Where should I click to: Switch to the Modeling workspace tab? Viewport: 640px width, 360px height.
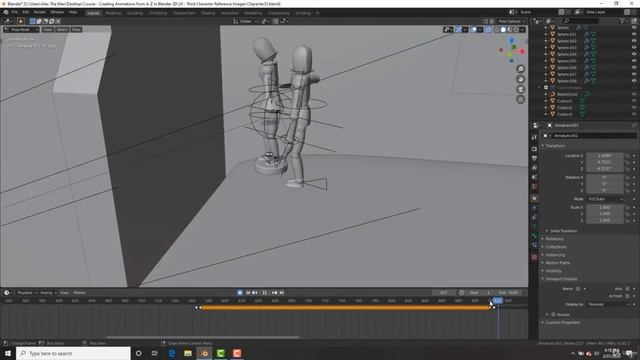click(113, 13)
